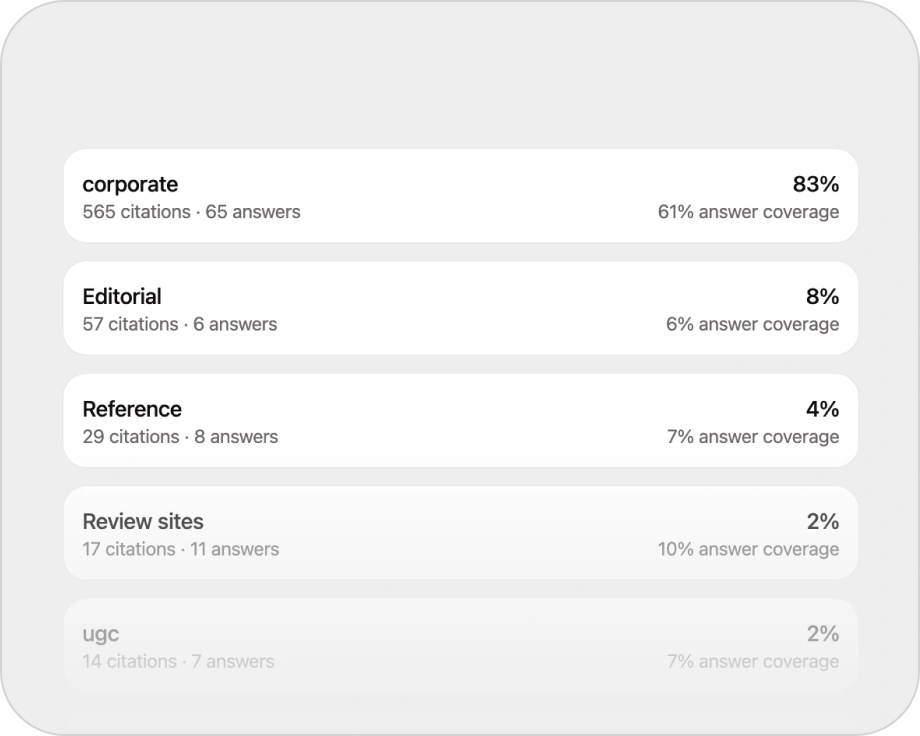The image size is (920, 736).
Task: Open the Reference category card
Action: click(x=460, y=421)
